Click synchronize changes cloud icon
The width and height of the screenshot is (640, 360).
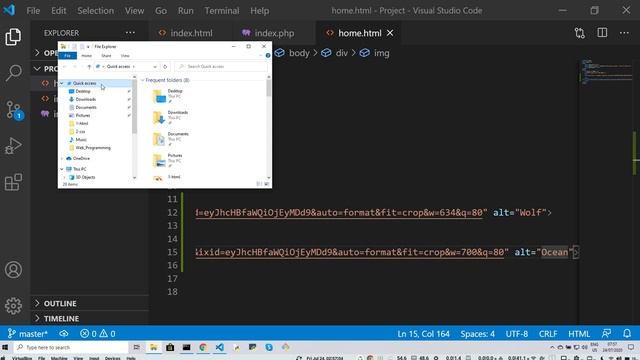click(64, 334)
